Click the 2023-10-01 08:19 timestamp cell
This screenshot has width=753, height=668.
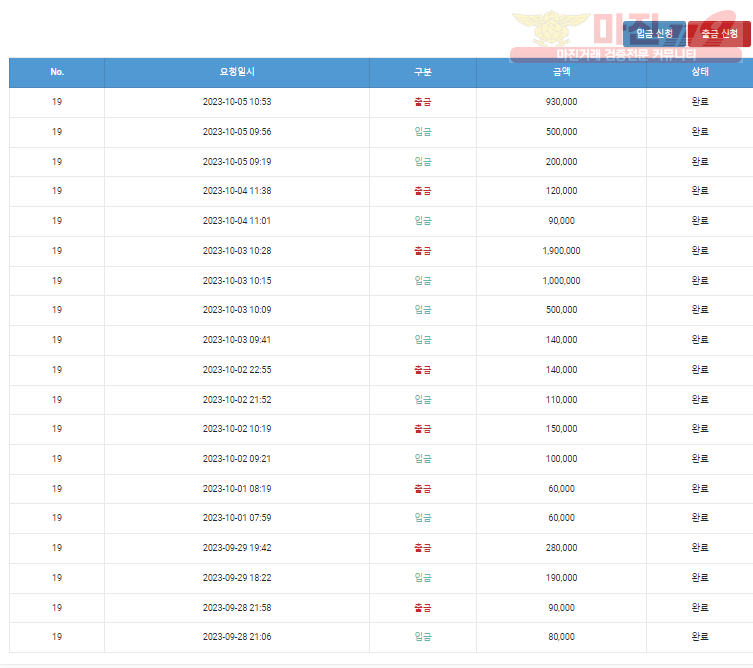(237, 489)
